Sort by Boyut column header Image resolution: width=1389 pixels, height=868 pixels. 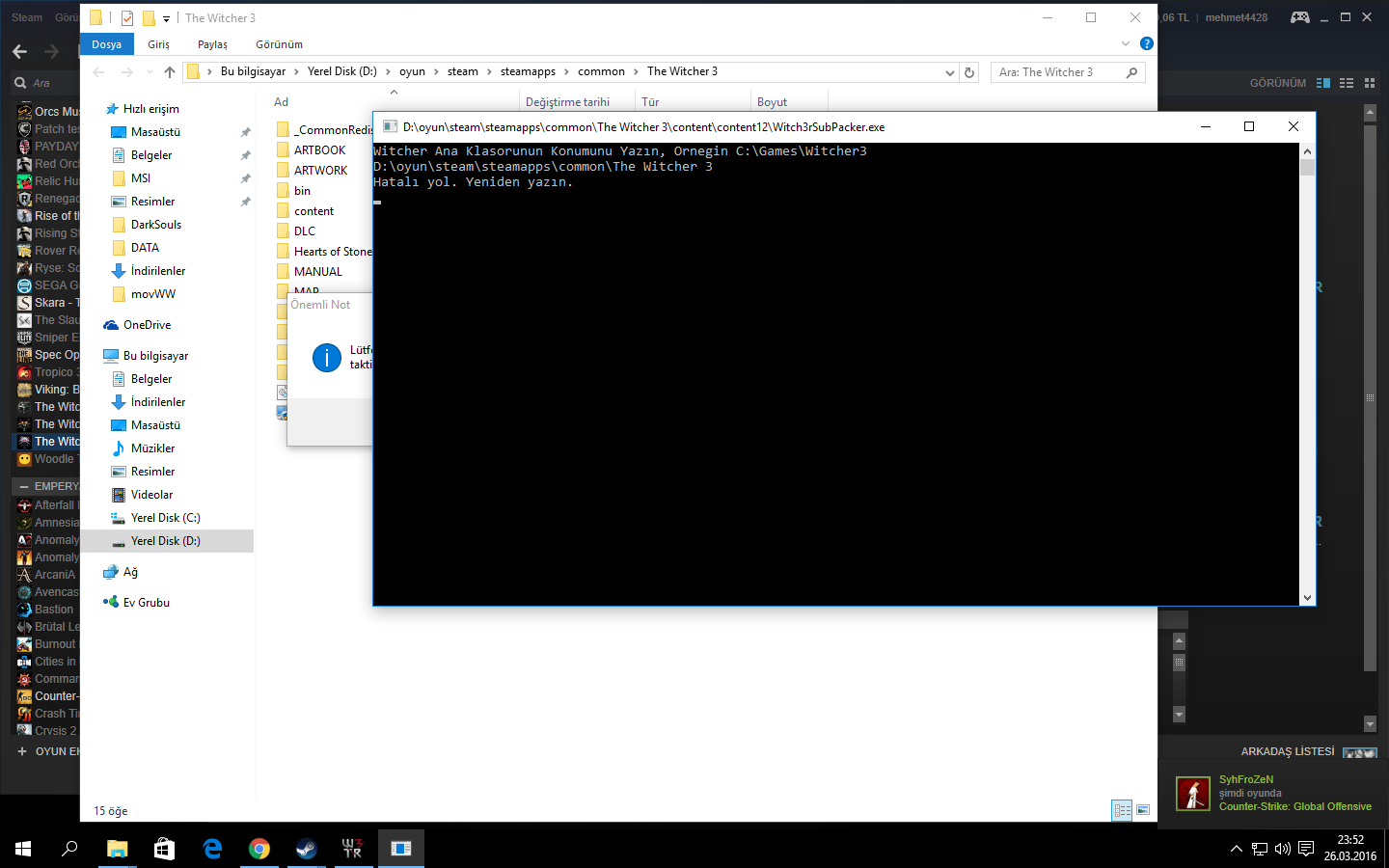coord(772,102)
